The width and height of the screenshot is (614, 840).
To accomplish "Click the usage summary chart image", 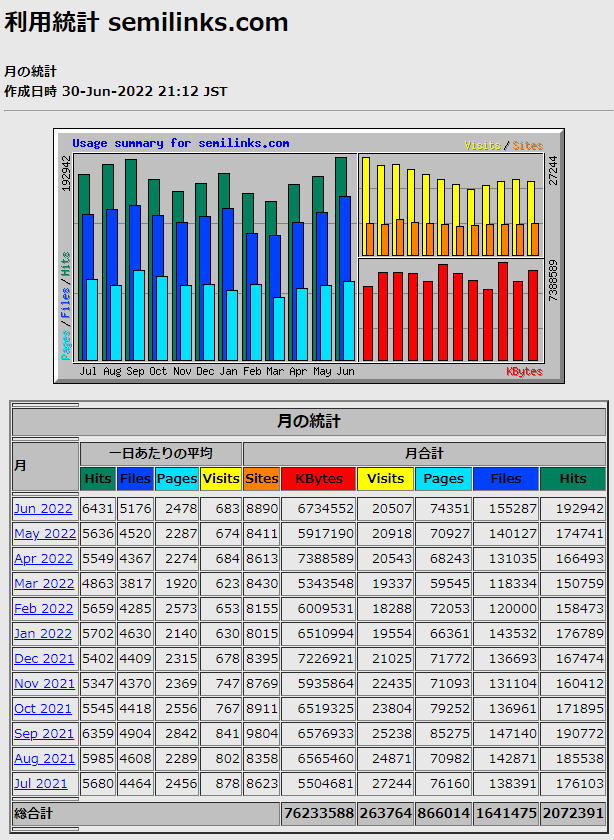I will point(308,255).
